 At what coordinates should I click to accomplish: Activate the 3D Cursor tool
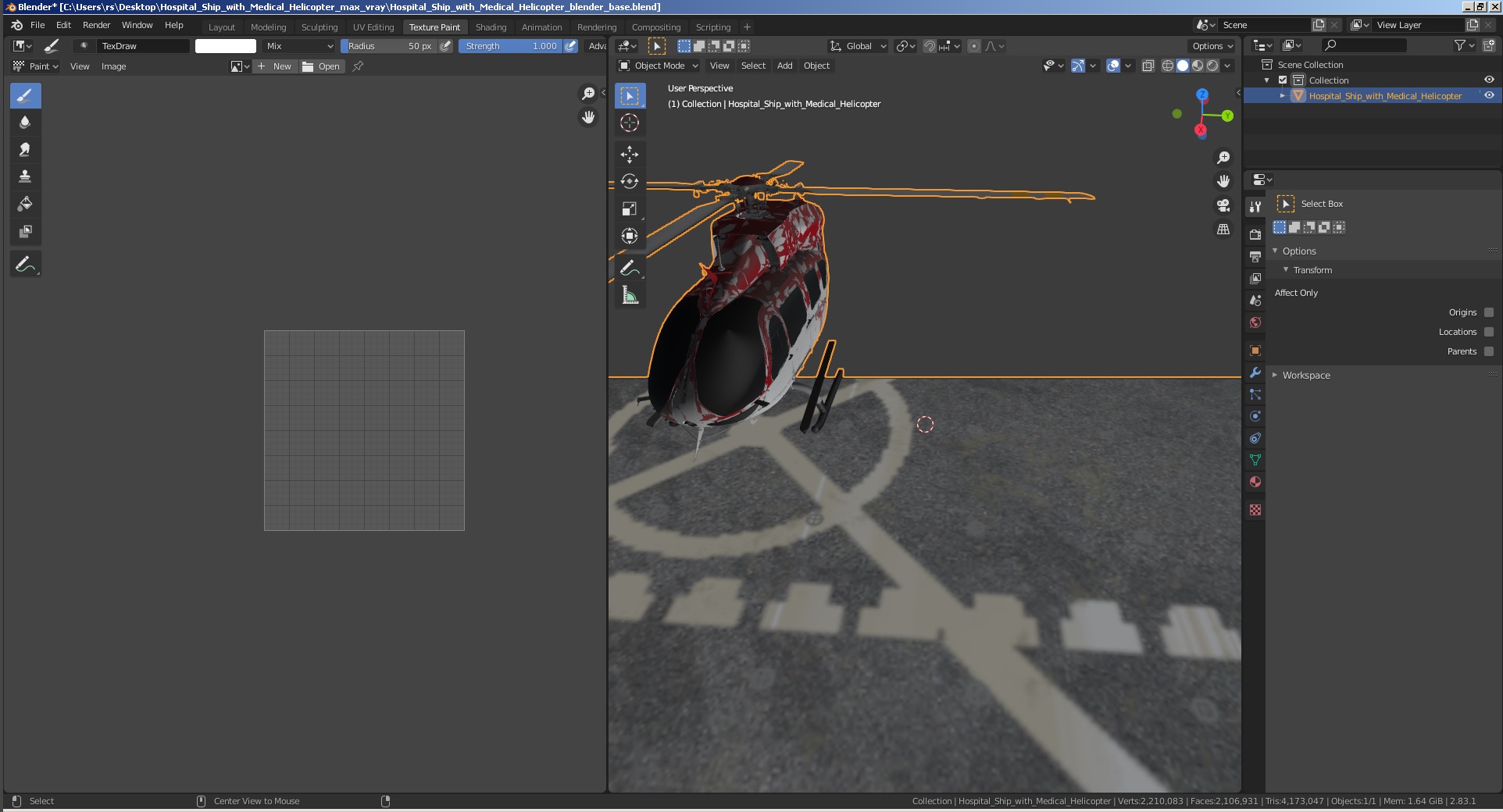coord(630,123)
